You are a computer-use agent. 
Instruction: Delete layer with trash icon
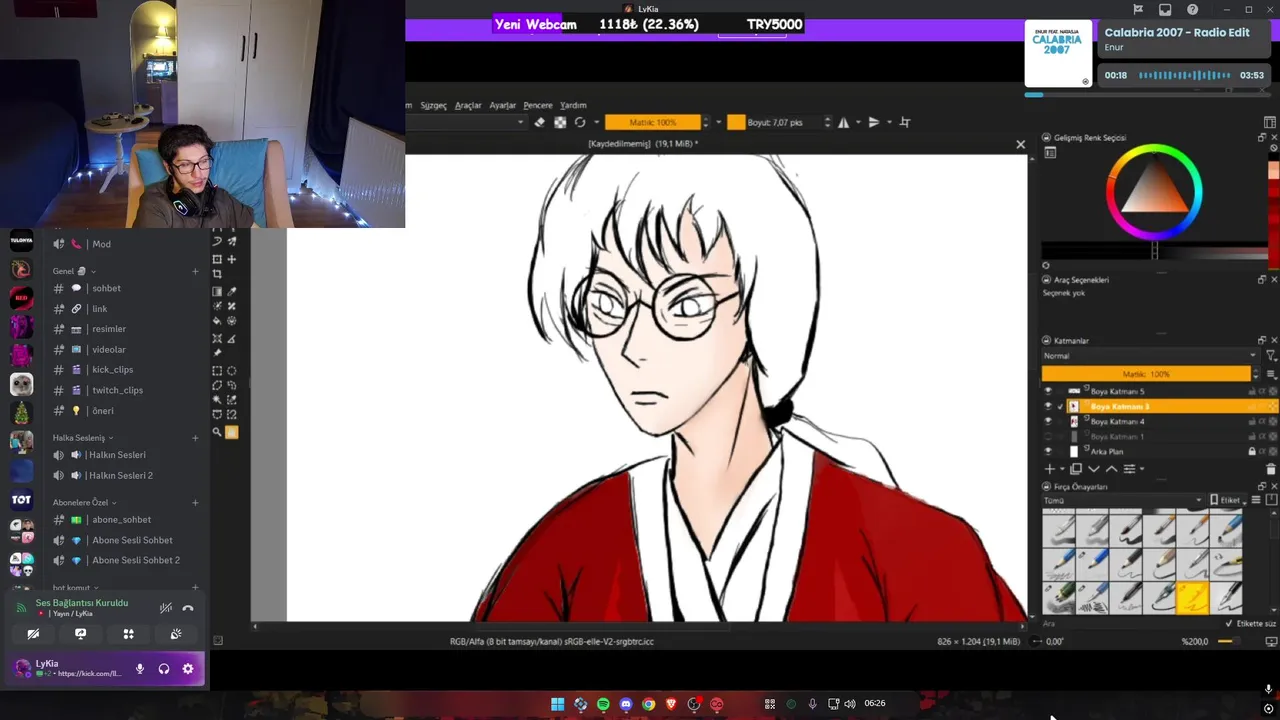click(1271, 468)
